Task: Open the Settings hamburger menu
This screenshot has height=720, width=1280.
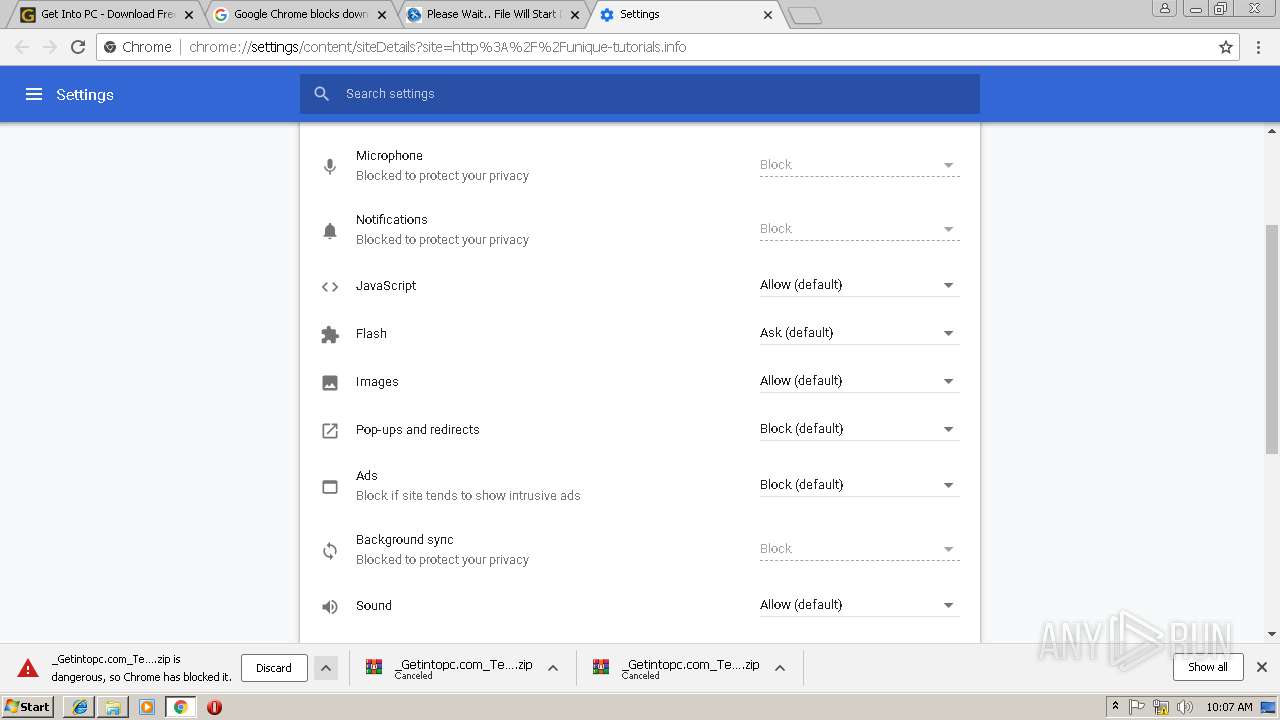Action: 34,94
